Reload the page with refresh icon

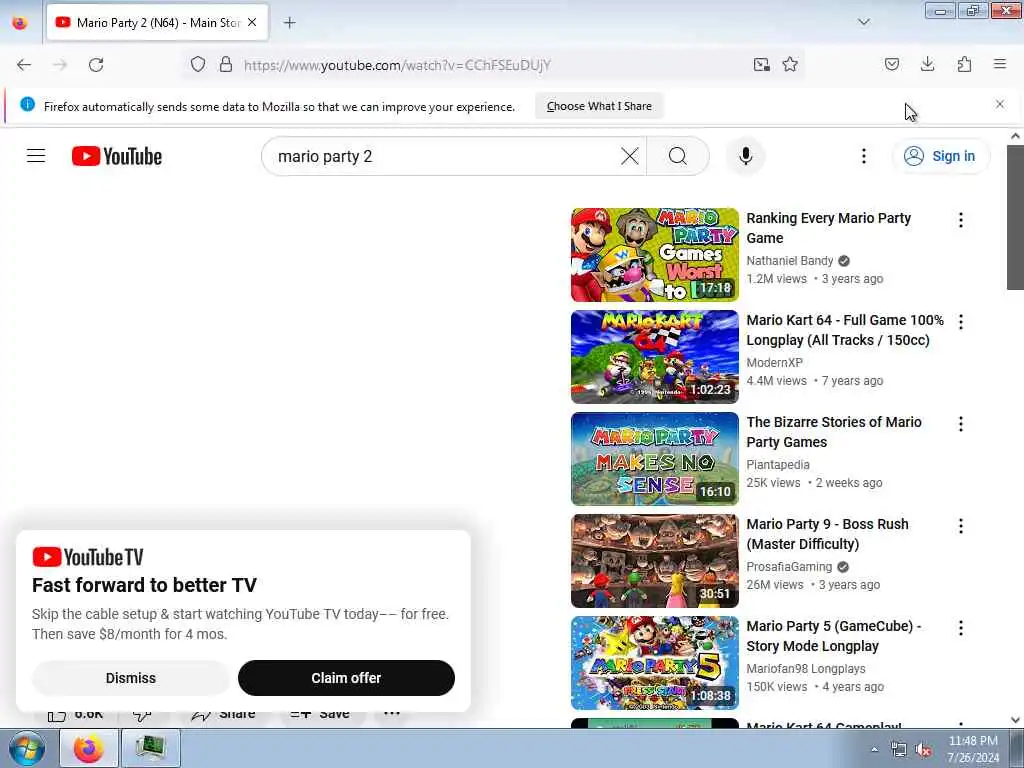(96, 65)
